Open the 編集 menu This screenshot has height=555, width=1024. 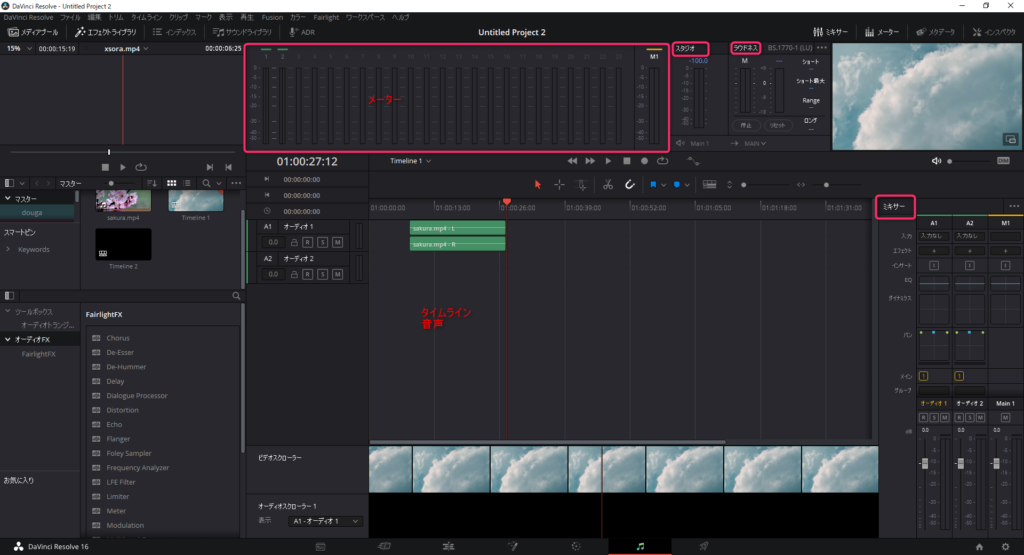click(x=95, y=17)
